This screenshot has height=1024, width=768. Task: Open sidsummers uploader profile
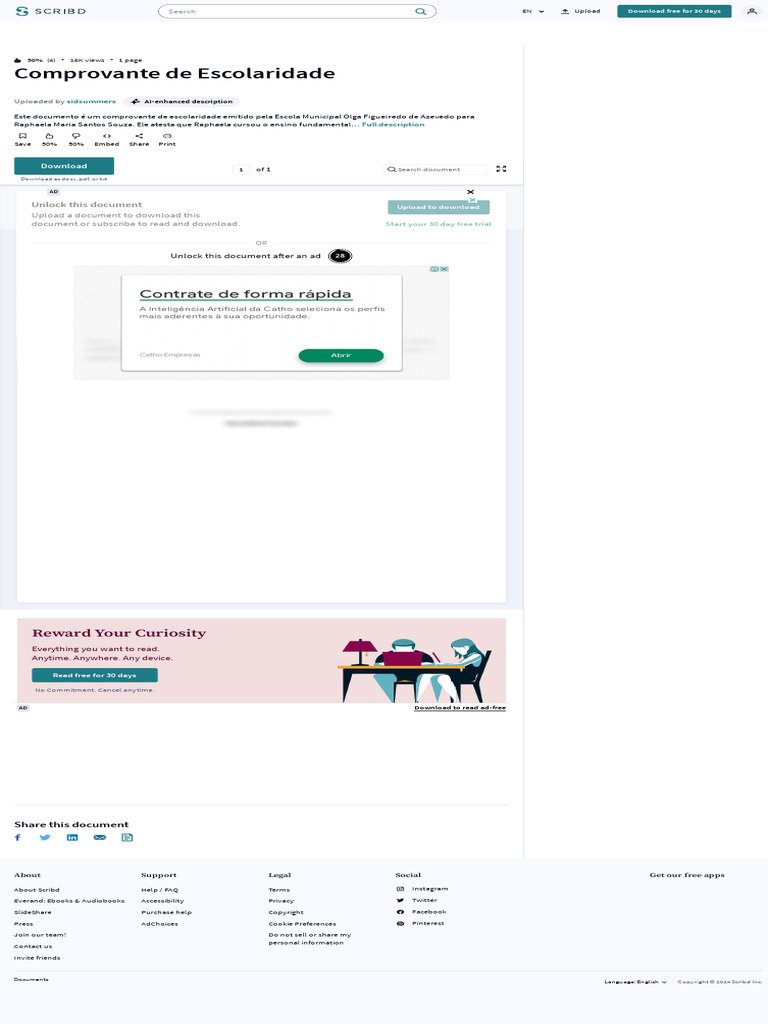click(x=91, y=101)
